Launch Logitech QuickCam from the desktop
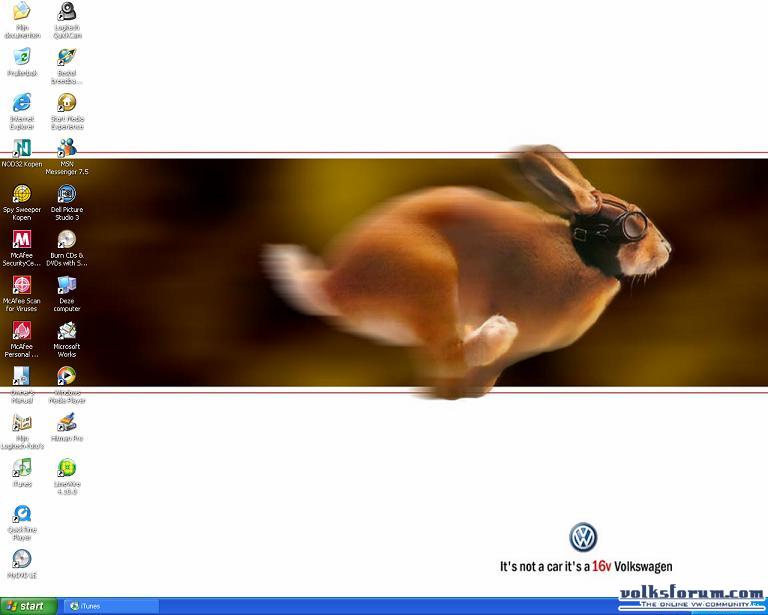Screen dimensions: 768x615 [x=67, y=11]
